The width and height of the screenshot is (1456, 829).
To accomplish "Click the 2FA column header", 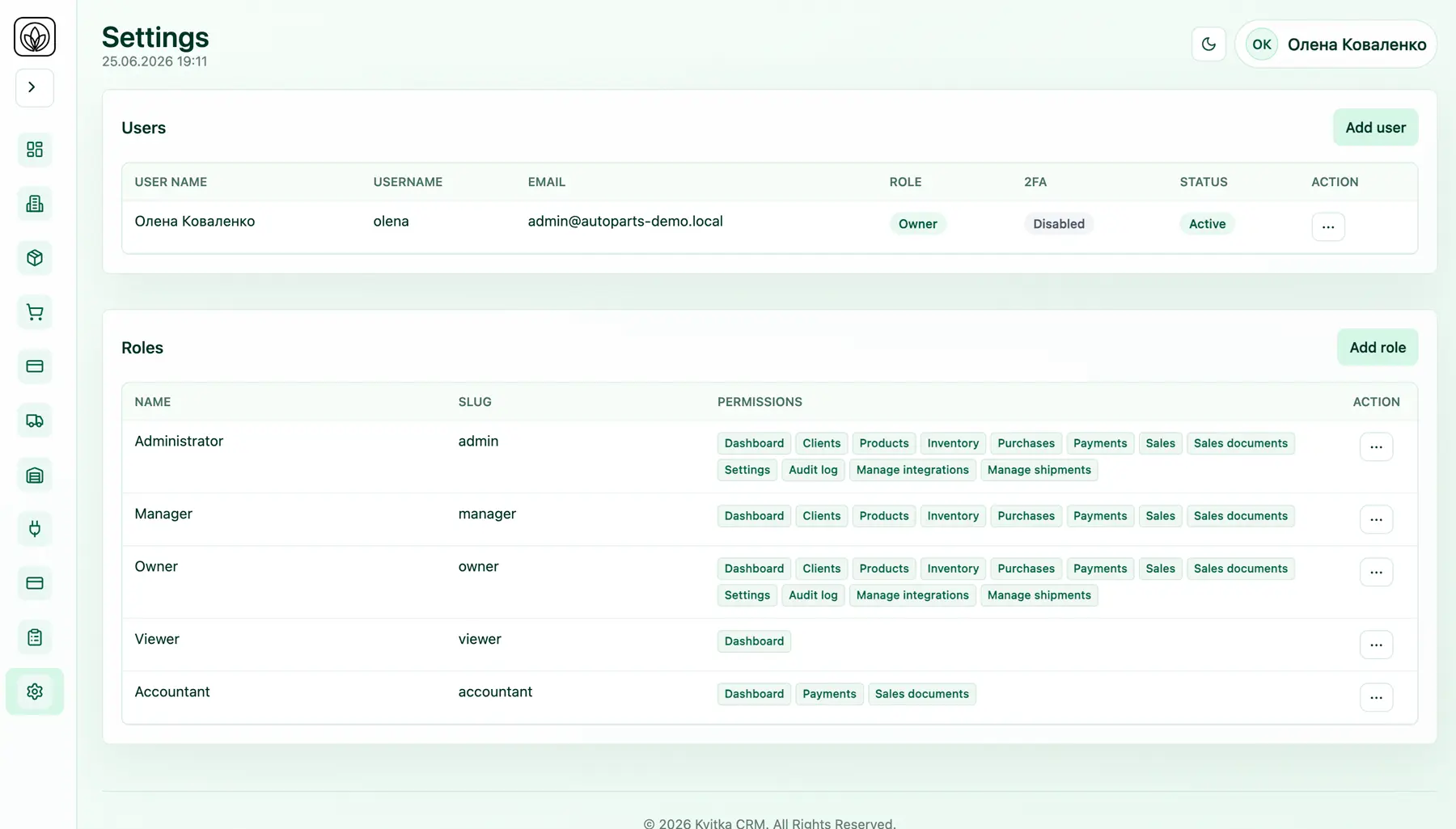I will [1035, 182].
